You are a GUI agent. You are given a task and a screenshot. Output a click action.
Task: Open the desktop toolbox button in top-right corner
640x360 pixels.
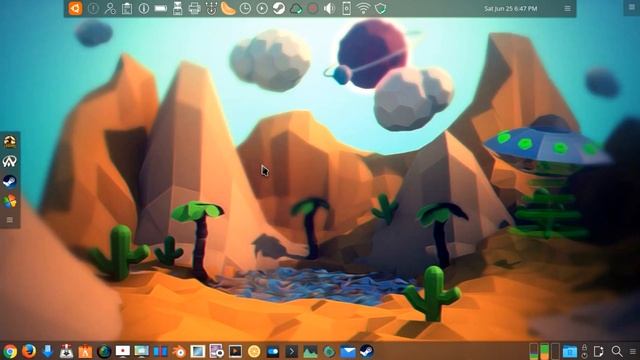pyautogui.click(x=632, y=7)
